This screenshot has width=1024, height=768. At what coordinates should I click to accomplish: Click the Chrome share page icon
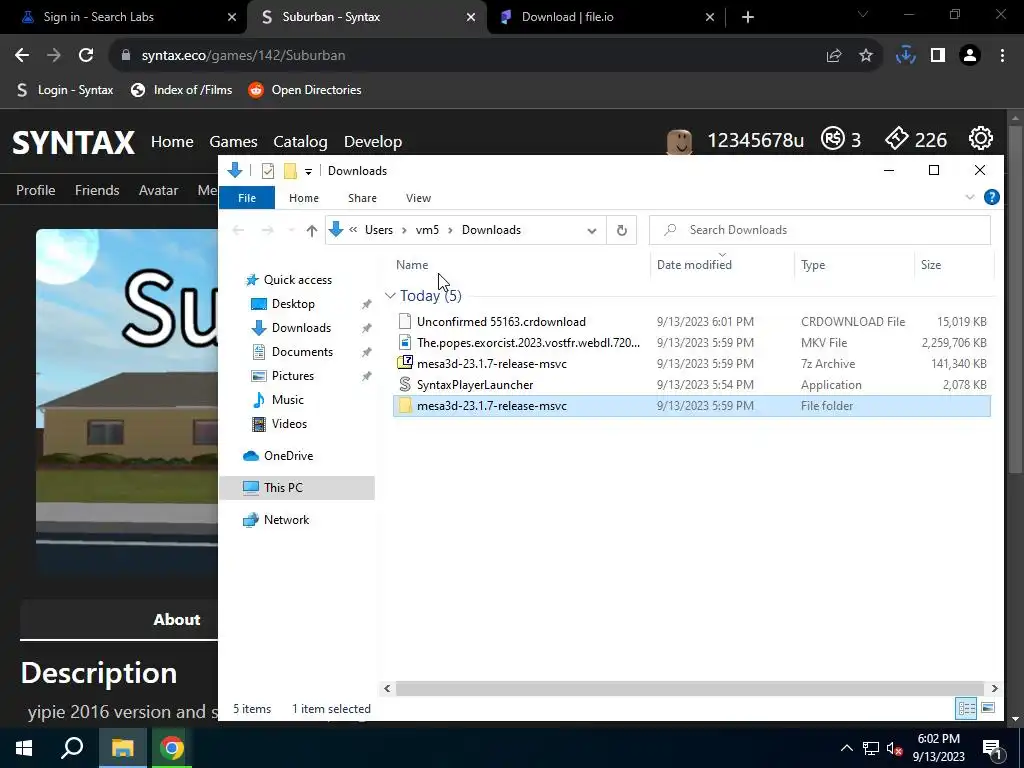tap(834, 56)
